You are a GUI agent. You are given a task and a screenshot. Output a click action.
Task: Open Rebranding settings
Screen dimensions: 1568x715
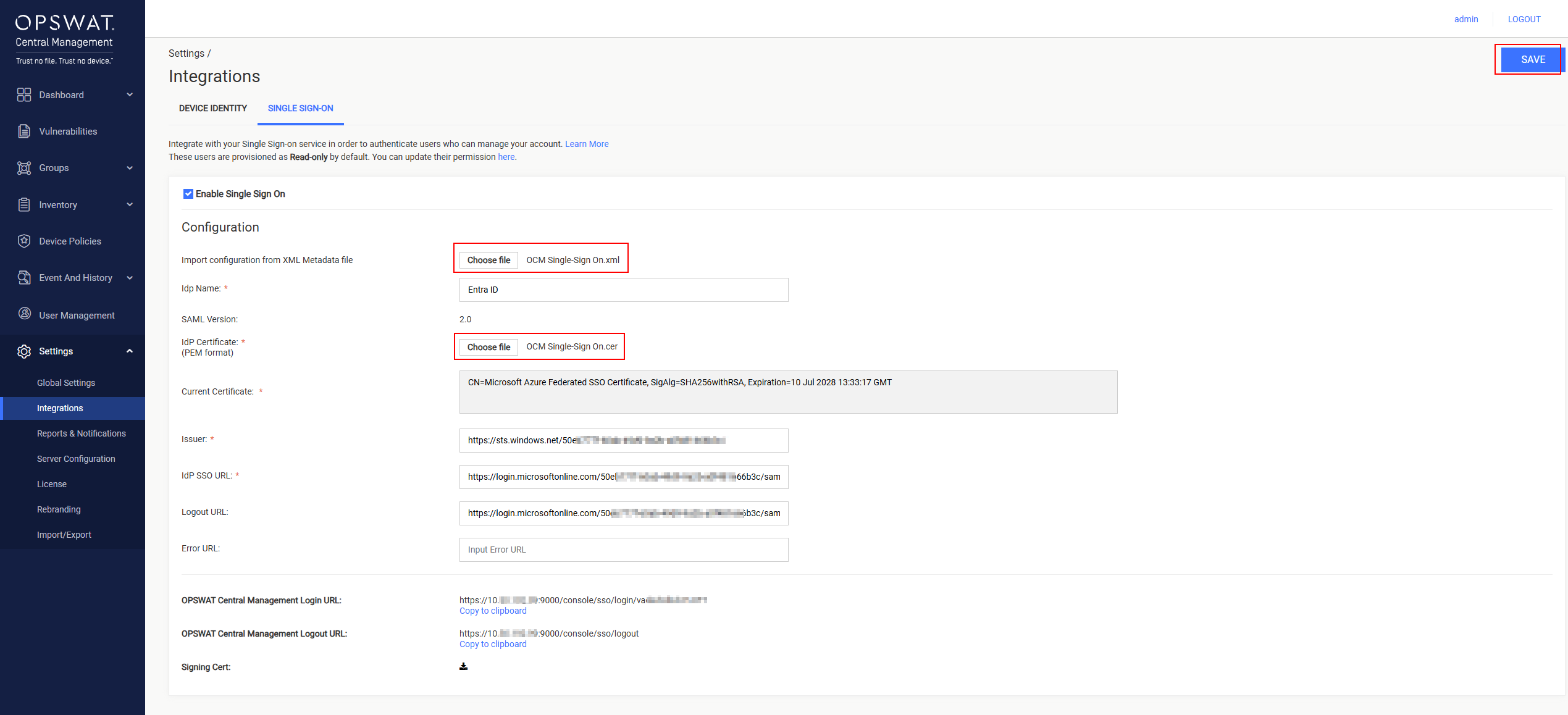[59, 509]
